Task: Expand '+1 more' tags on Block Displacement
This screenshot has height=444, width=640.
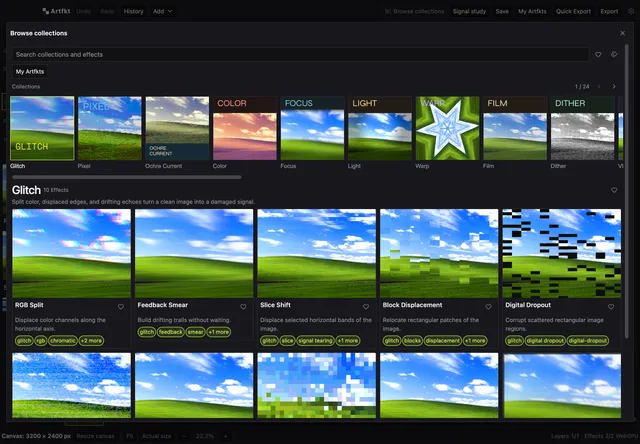Action: click(x=475, y=341)
